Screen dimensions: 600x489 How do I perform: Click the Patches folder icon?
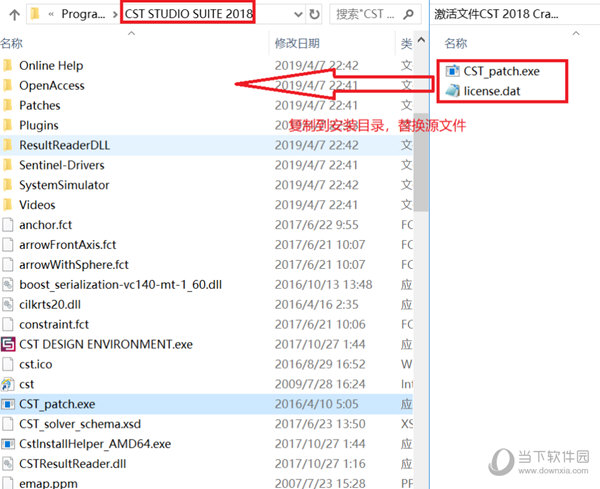tap(8, 105)
